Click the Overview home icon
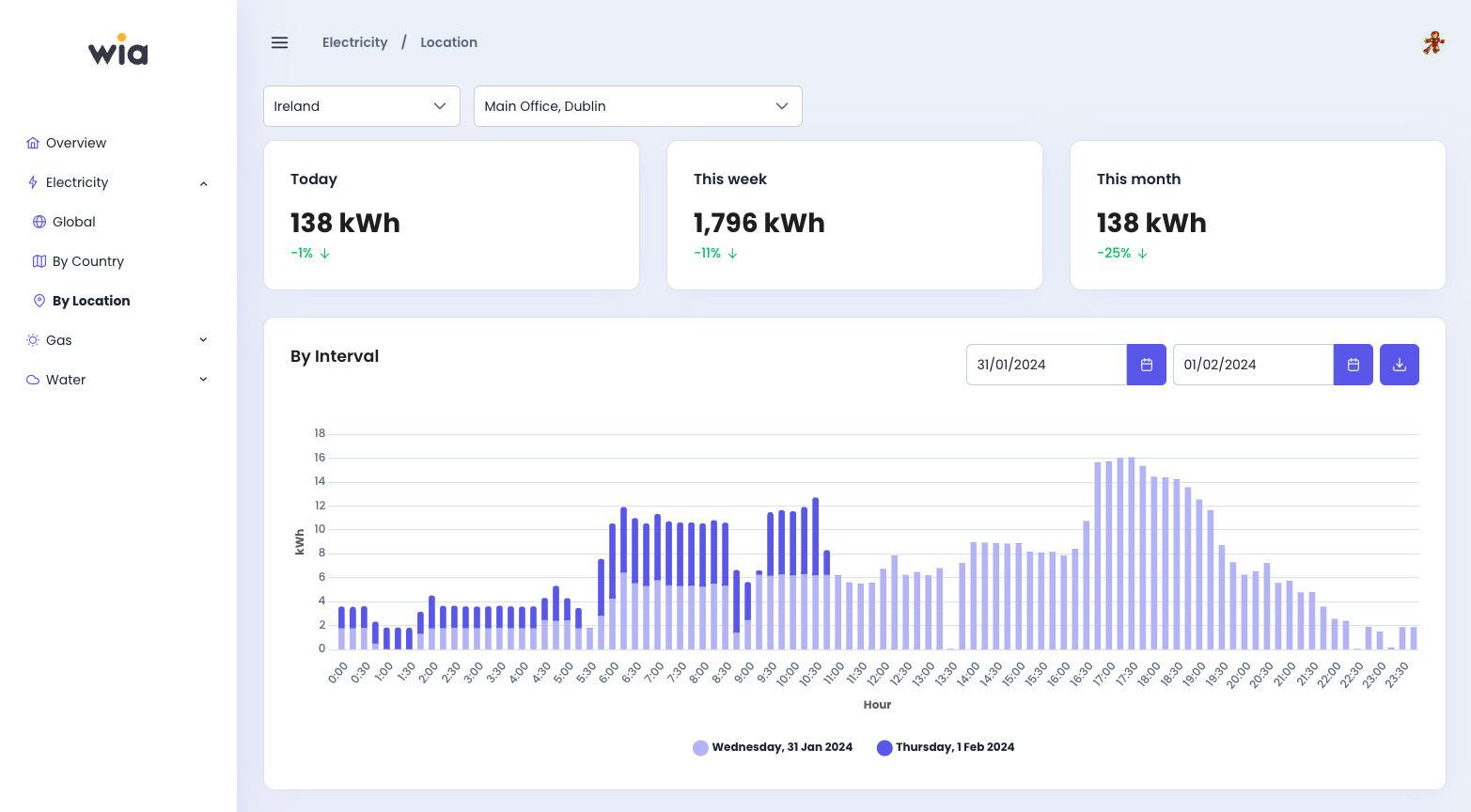The image size is (1471, 812). coord(33,143)
